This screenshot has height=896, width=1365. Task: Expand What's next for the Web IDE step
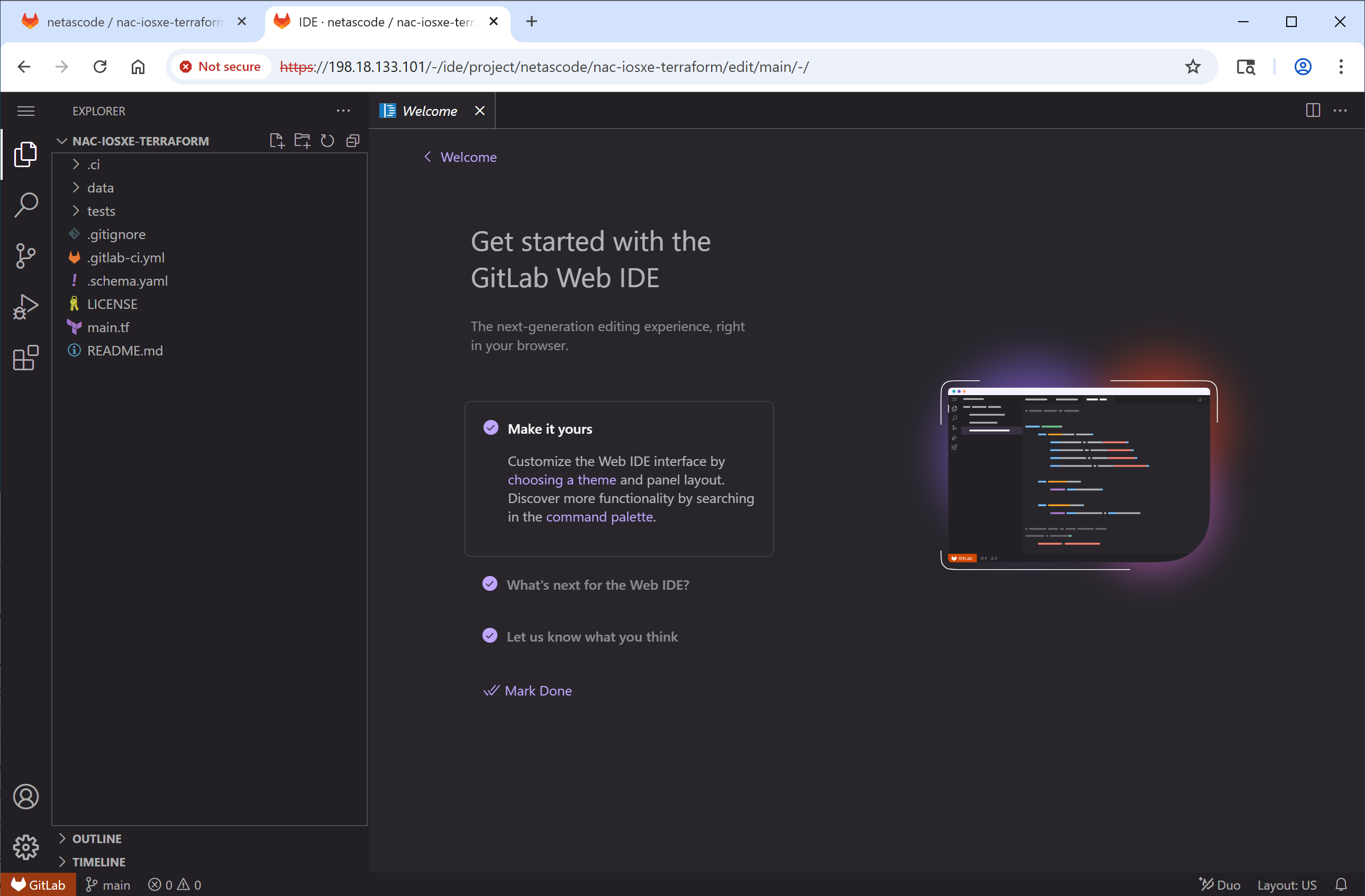click(598, 584)
